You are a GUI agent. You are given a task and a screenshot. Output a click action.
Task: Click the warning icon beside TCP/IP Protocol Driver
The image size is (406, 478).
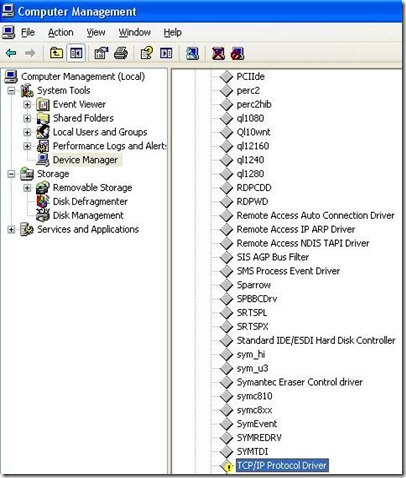click(x=227, y=466)
